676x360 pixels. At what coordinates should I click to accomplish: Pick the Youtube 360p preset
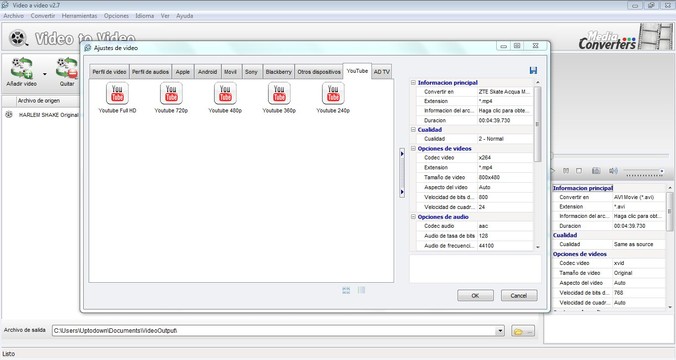click(279, 97)
